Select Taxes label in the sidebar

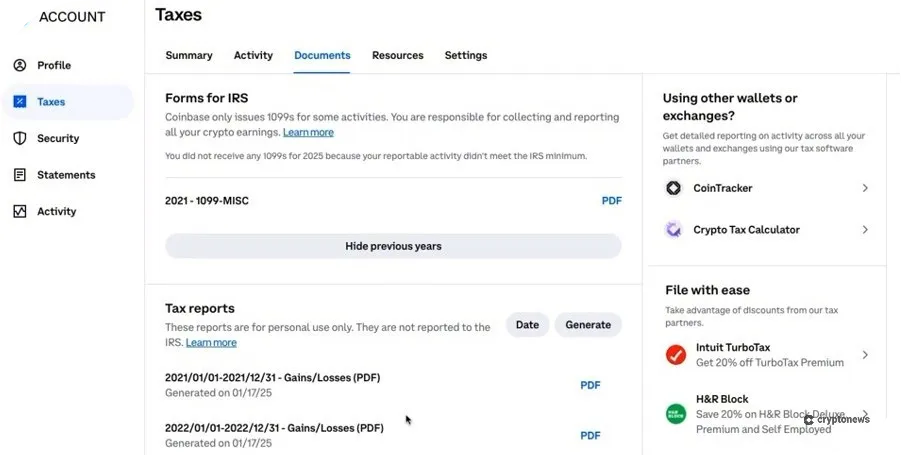[x=51, y=102]
